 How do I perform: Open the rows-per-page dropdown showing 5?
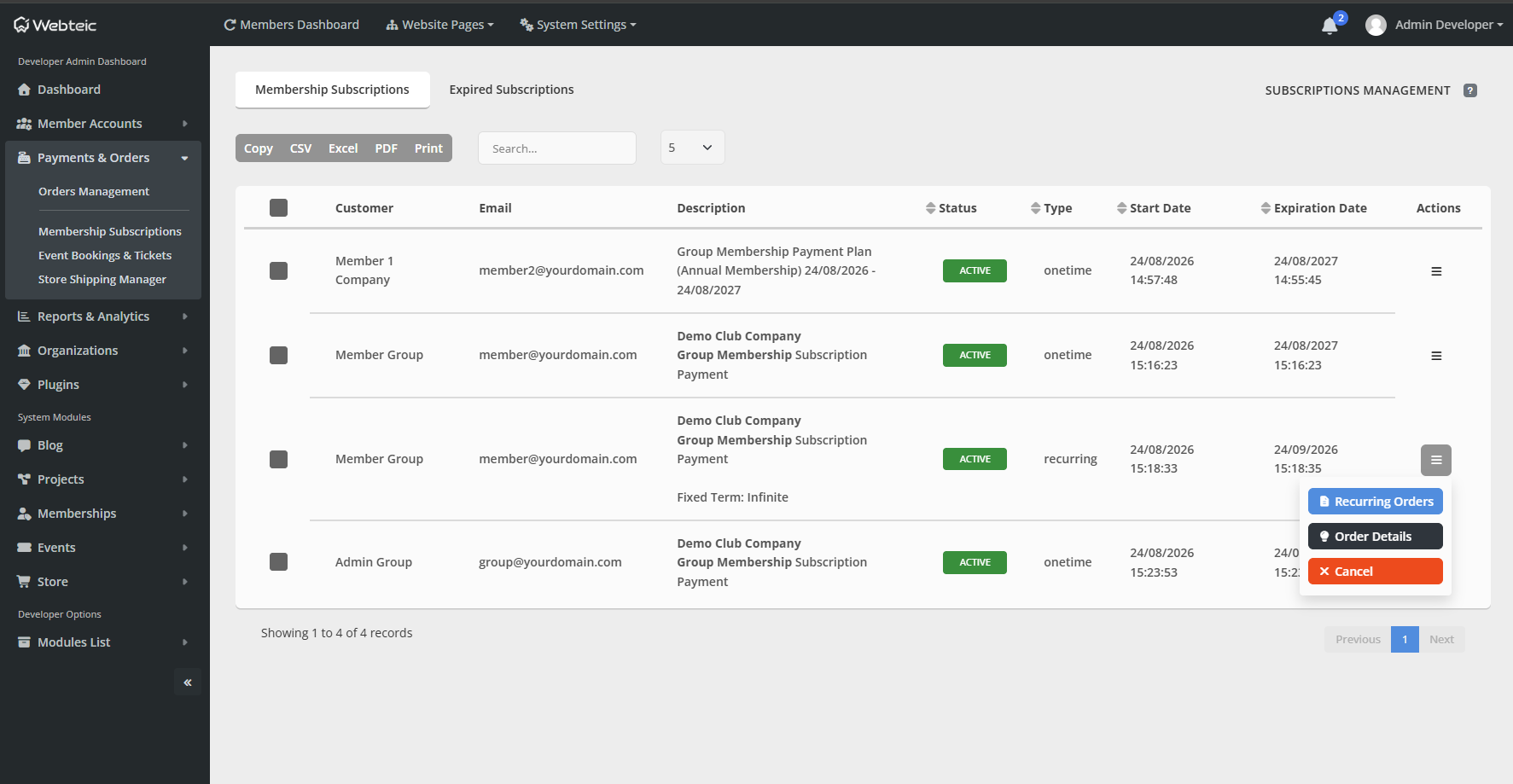pos(692,148)
